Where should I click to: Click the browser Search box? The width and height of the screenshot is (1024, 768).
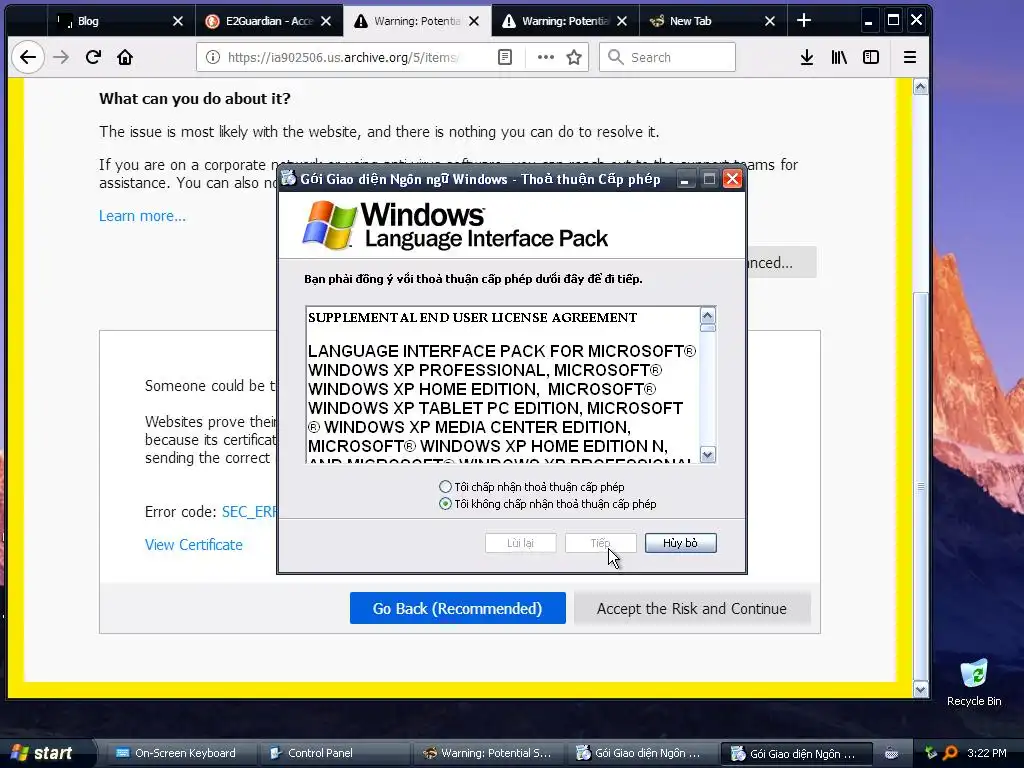click(667, 57)
